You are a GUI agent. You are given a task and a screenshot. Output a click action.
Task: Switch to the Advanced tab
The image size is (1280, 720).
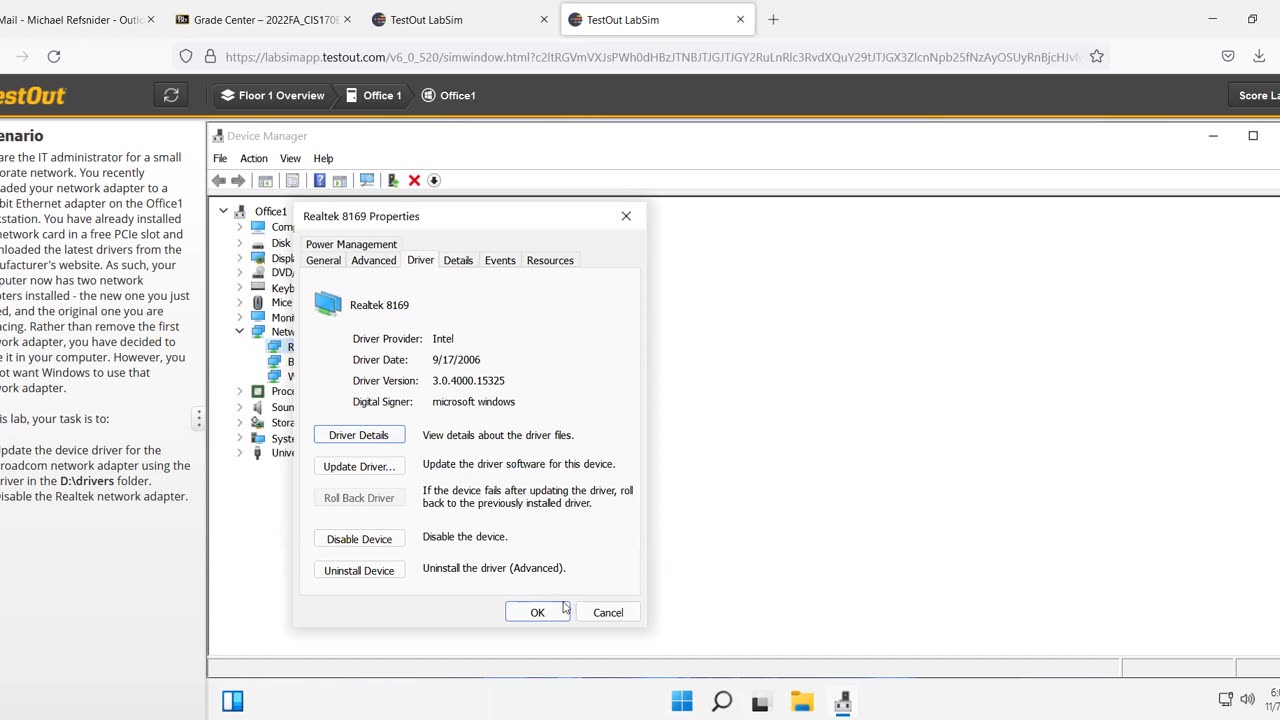pyautogui.click(x=374, y=260)
